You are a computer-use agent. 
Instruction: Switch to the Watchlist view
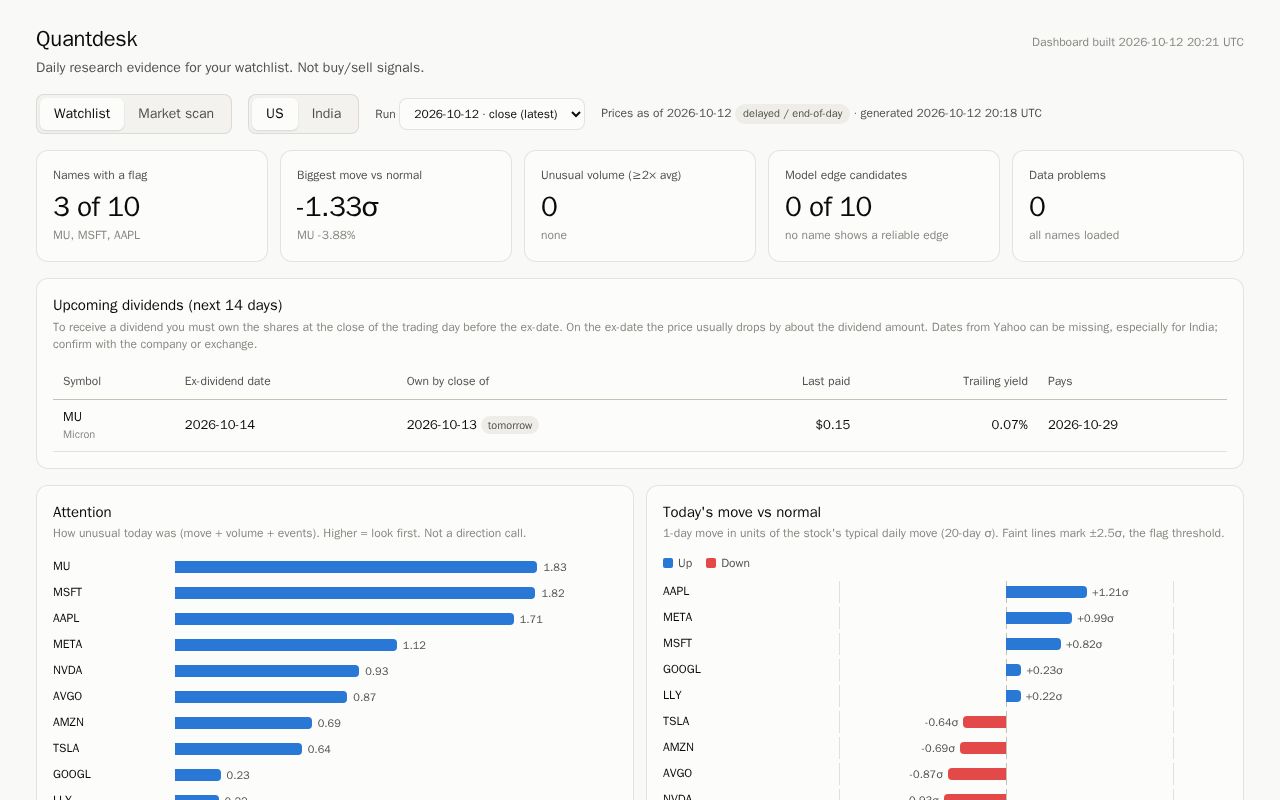click(x=82, y=114)
